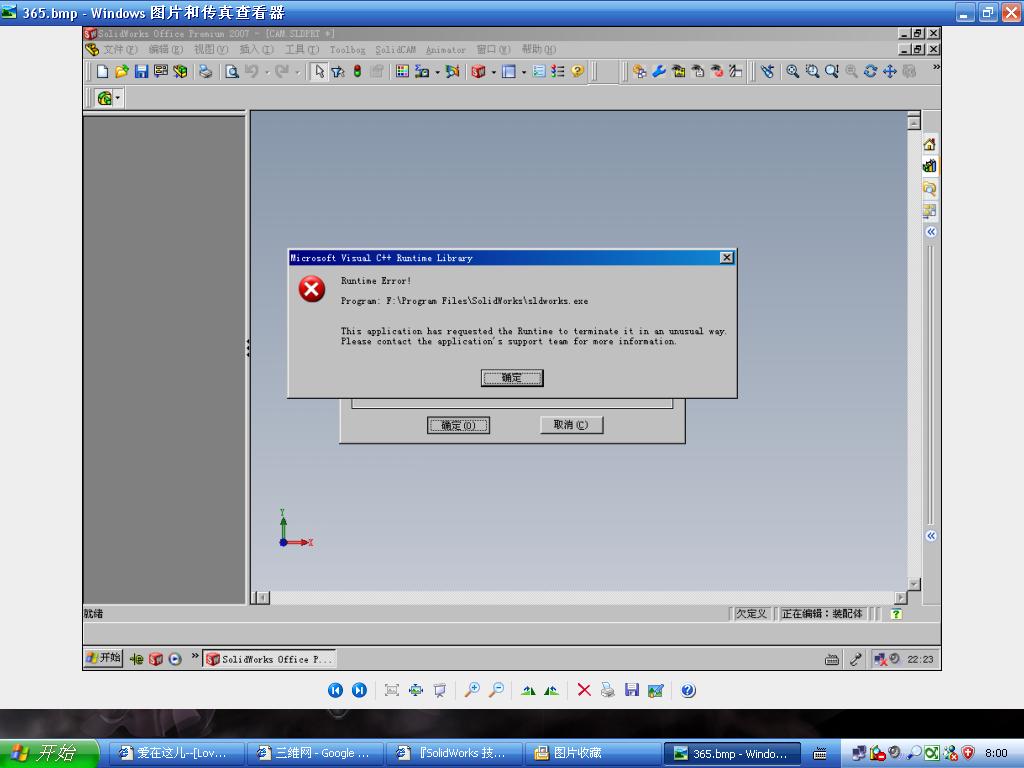Screen dimensions: 1024x768
Task: Switch to 『SolidWorks 技 taskbar window
Action: click(455, 754)
